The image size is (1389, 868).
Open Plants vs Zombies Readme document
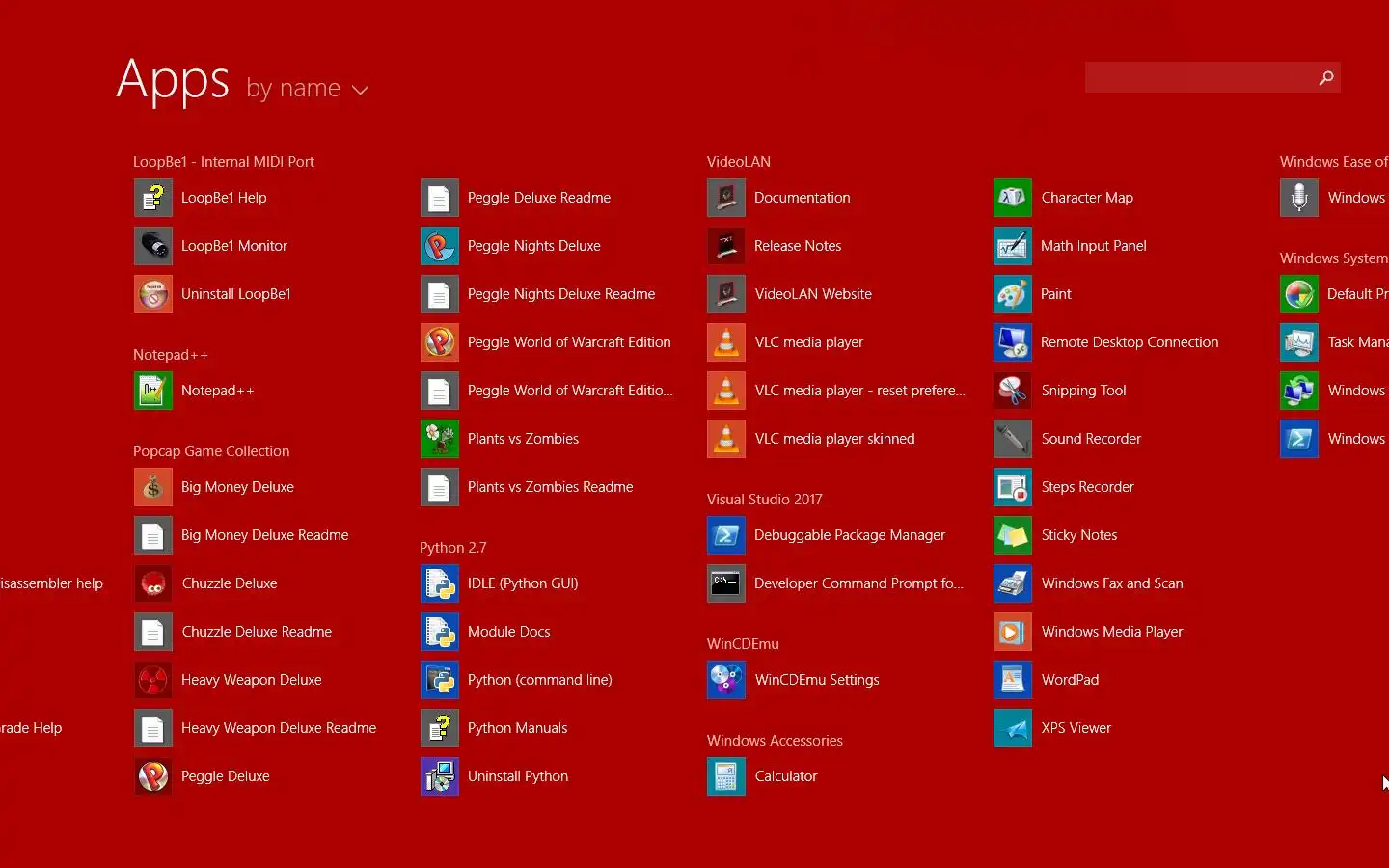(527, 487)
